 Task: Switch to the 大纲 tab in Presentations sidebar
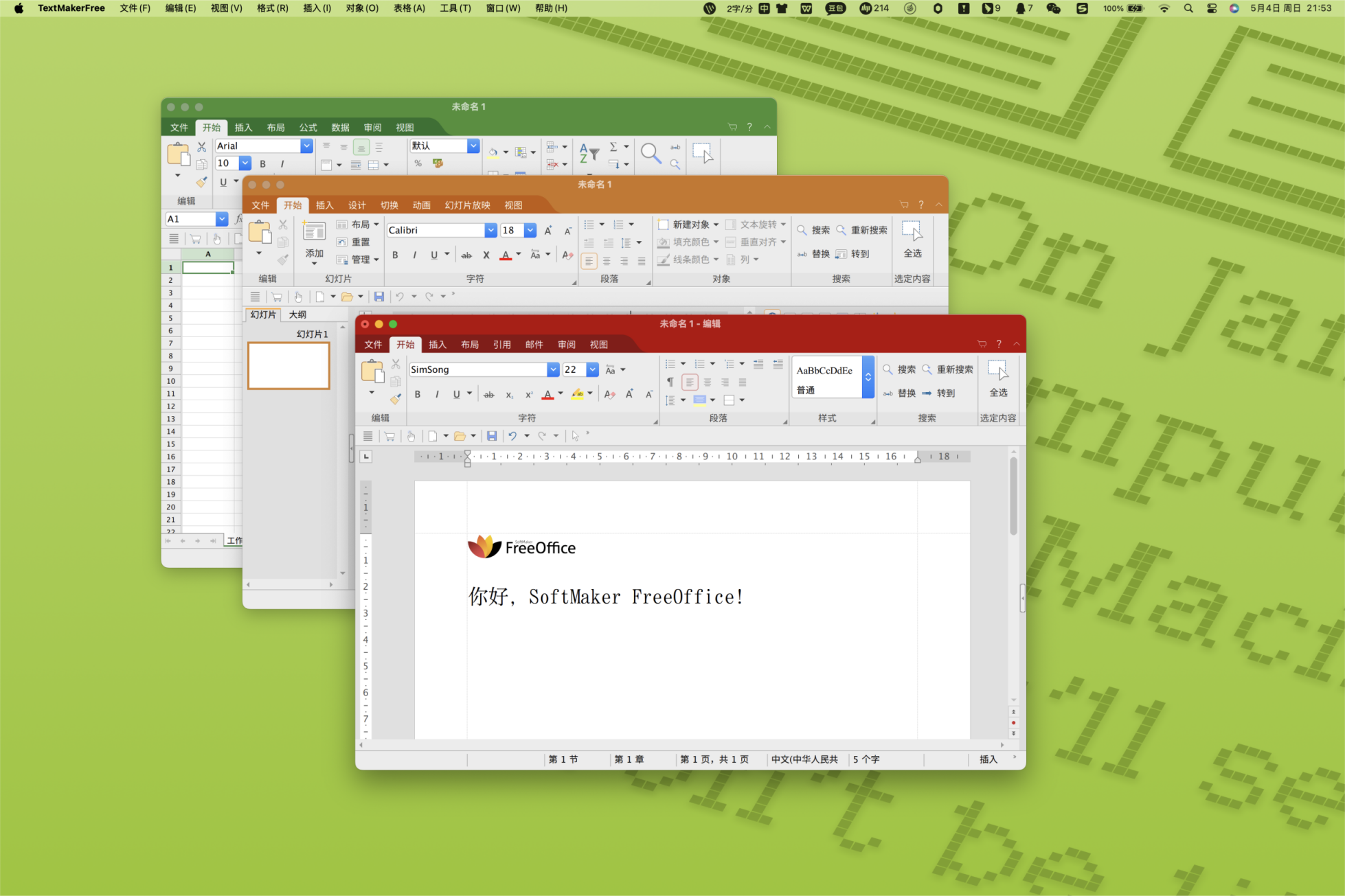[297, 314]
